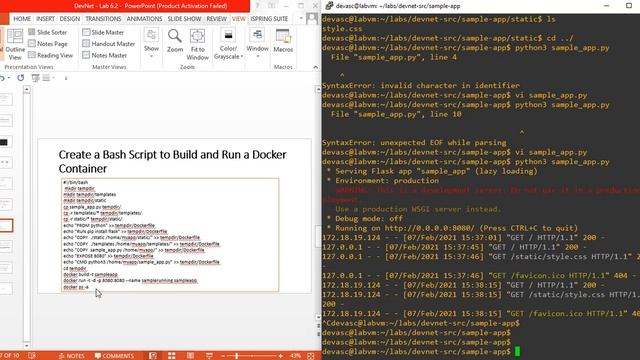Start Slide Show from status bar

tap(209, 356)
